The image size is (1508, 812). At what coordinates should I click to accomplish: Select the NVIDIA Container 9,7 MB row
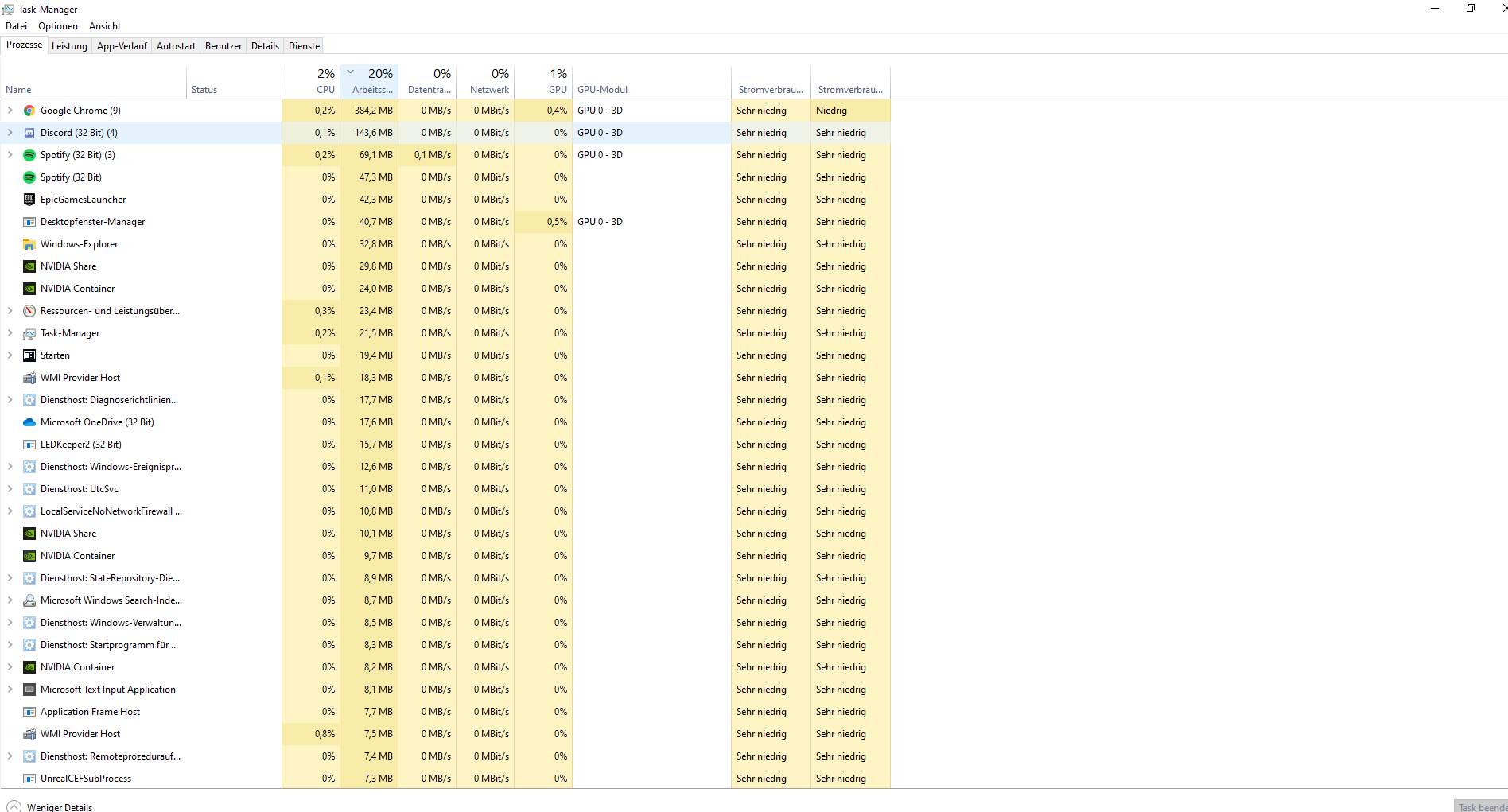pos(445,556)
